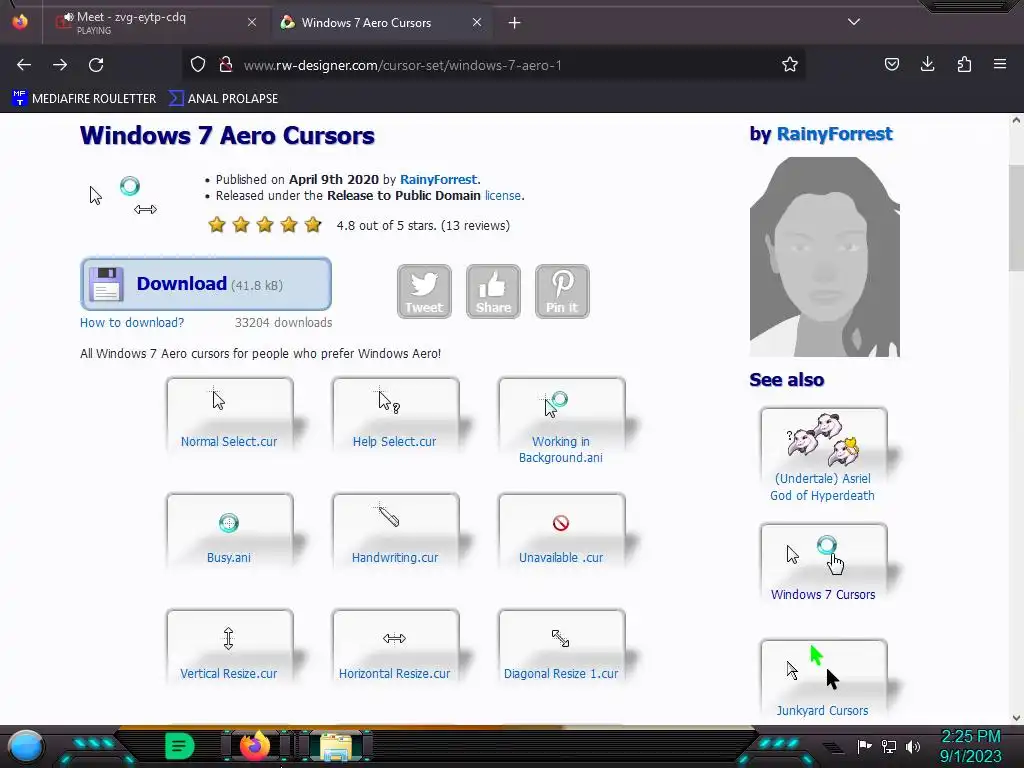Click the Download button

pos(206,284)
